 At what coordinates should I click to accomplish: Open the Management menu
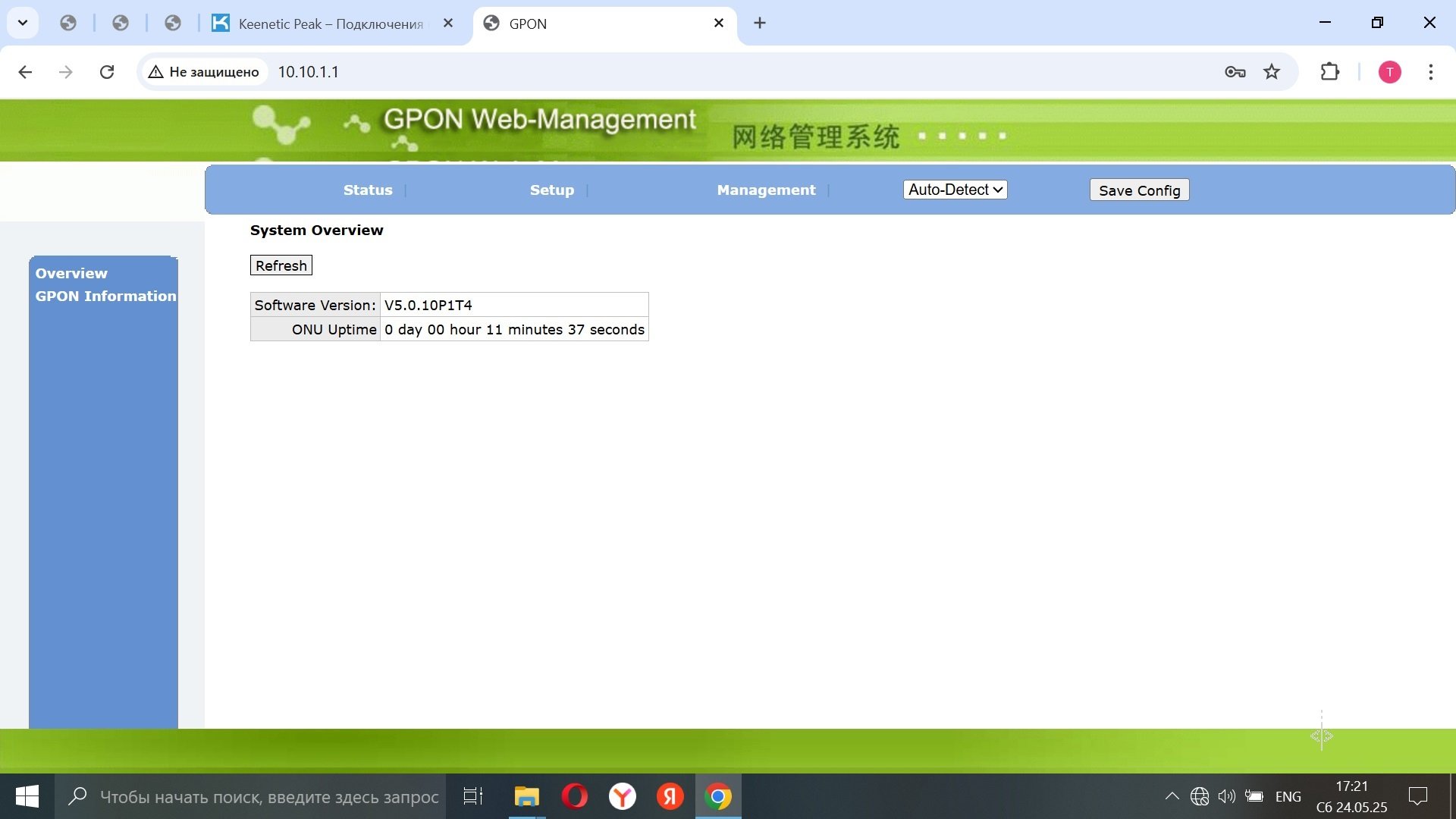pyautogui.click(x=766, y=190)
